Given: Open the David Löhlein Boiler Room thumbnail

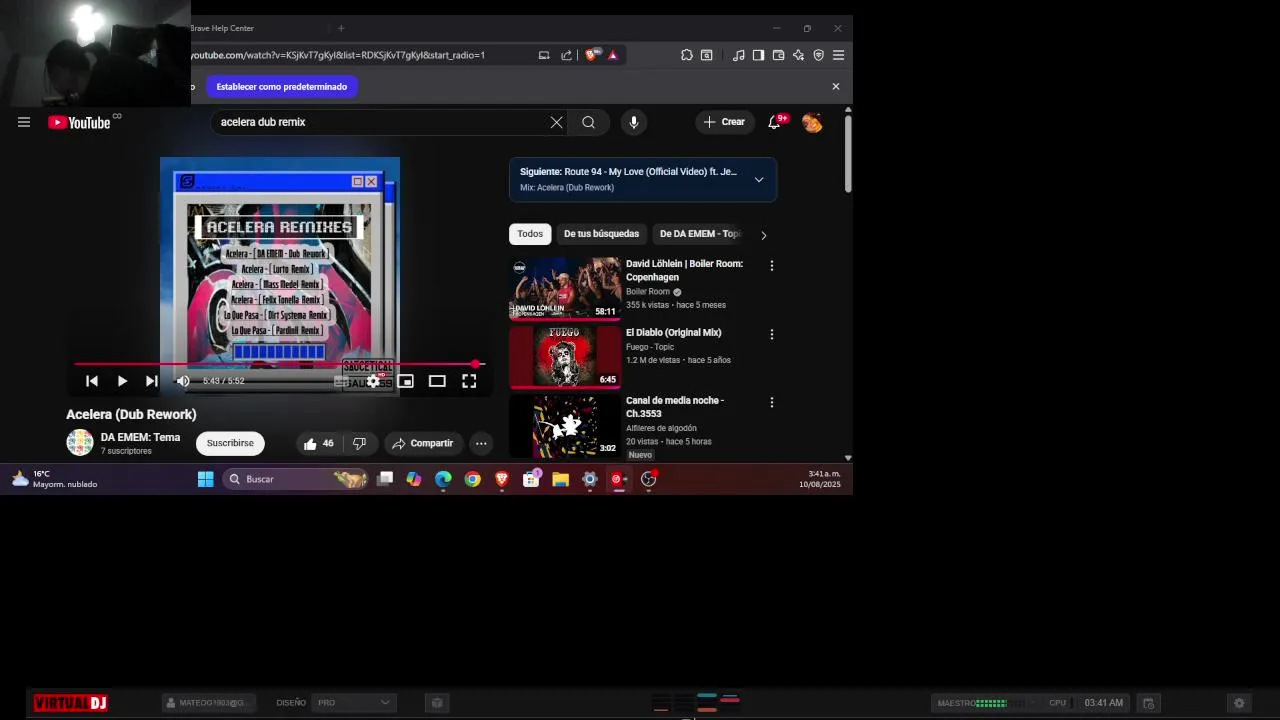Looking at the screenshot, I should point(565,288).
